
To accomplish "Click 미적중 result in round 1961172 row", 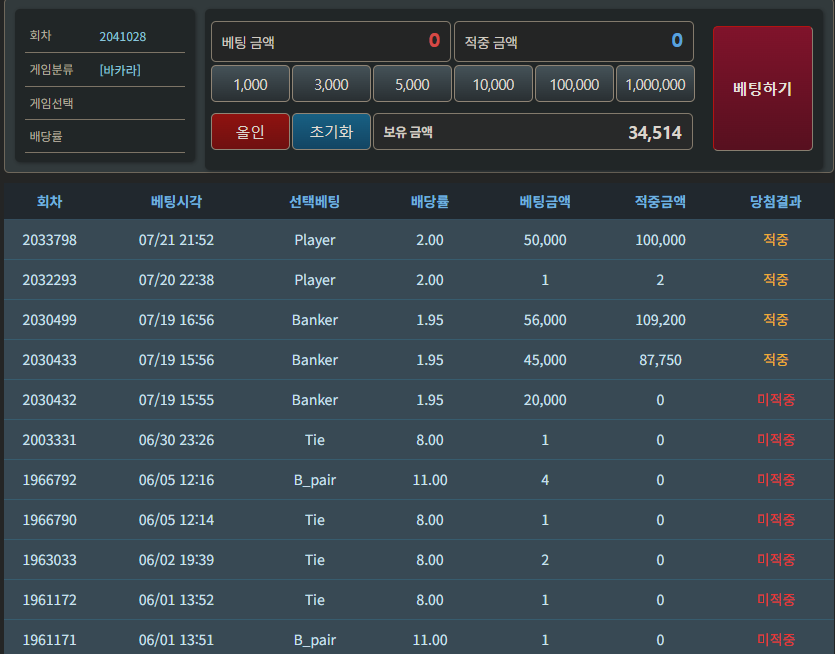I will click(x=776, y=600).
